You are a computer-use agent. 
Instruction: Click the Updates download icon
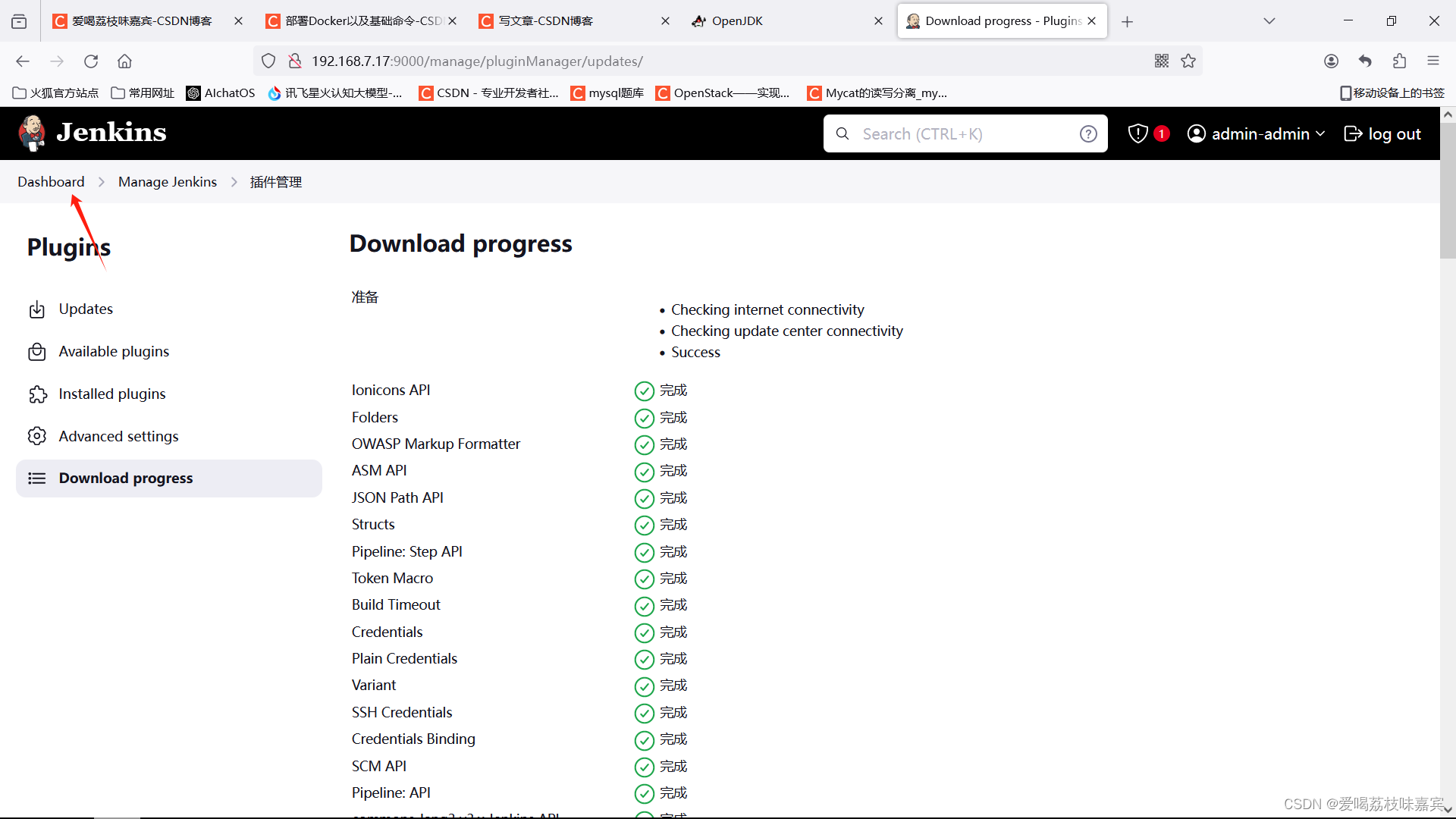(x=37, y=309)
